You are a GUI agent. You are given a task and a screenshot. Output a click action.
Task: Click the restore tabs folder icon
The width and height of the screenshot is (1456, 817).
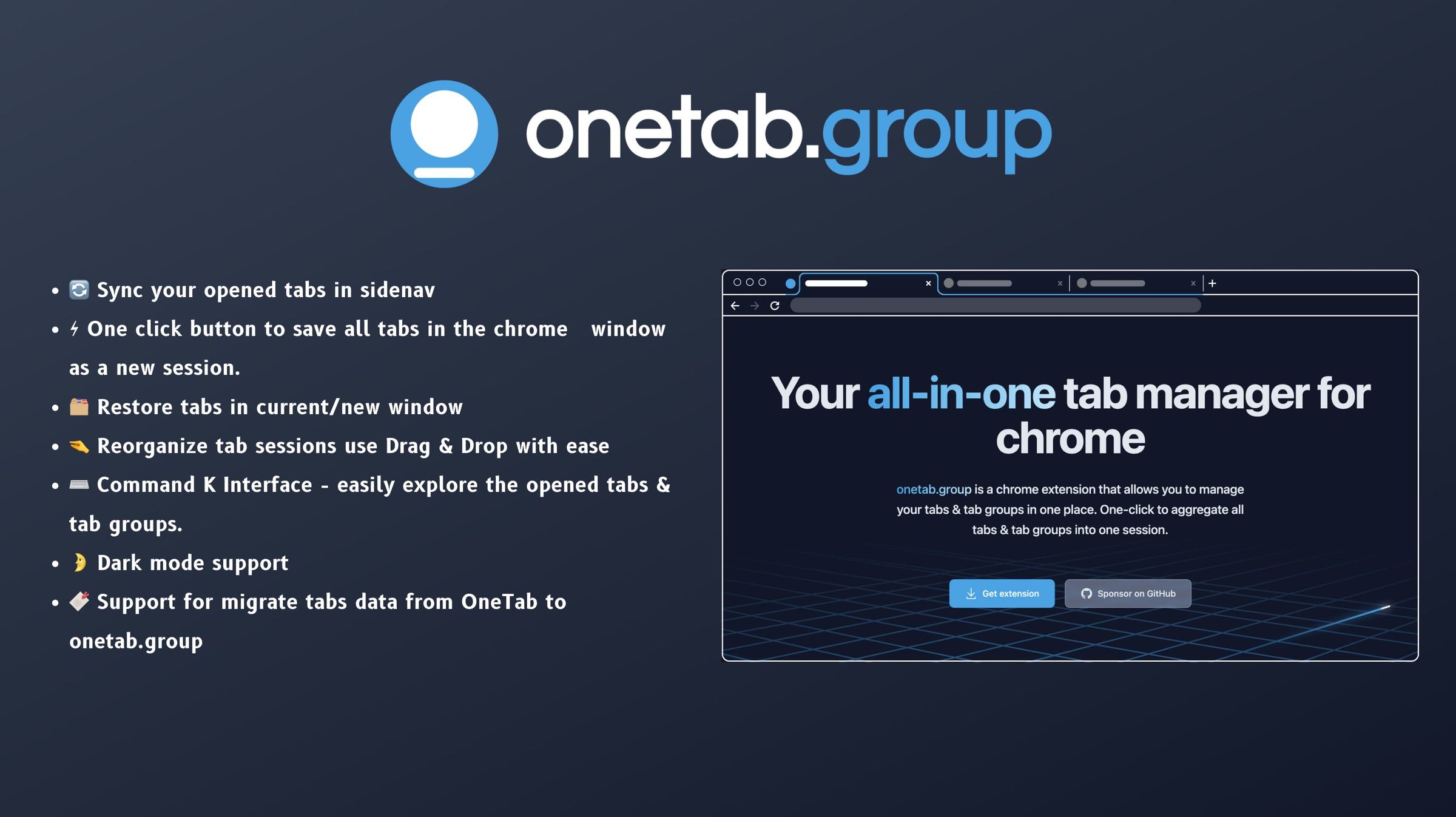(79, 406)
